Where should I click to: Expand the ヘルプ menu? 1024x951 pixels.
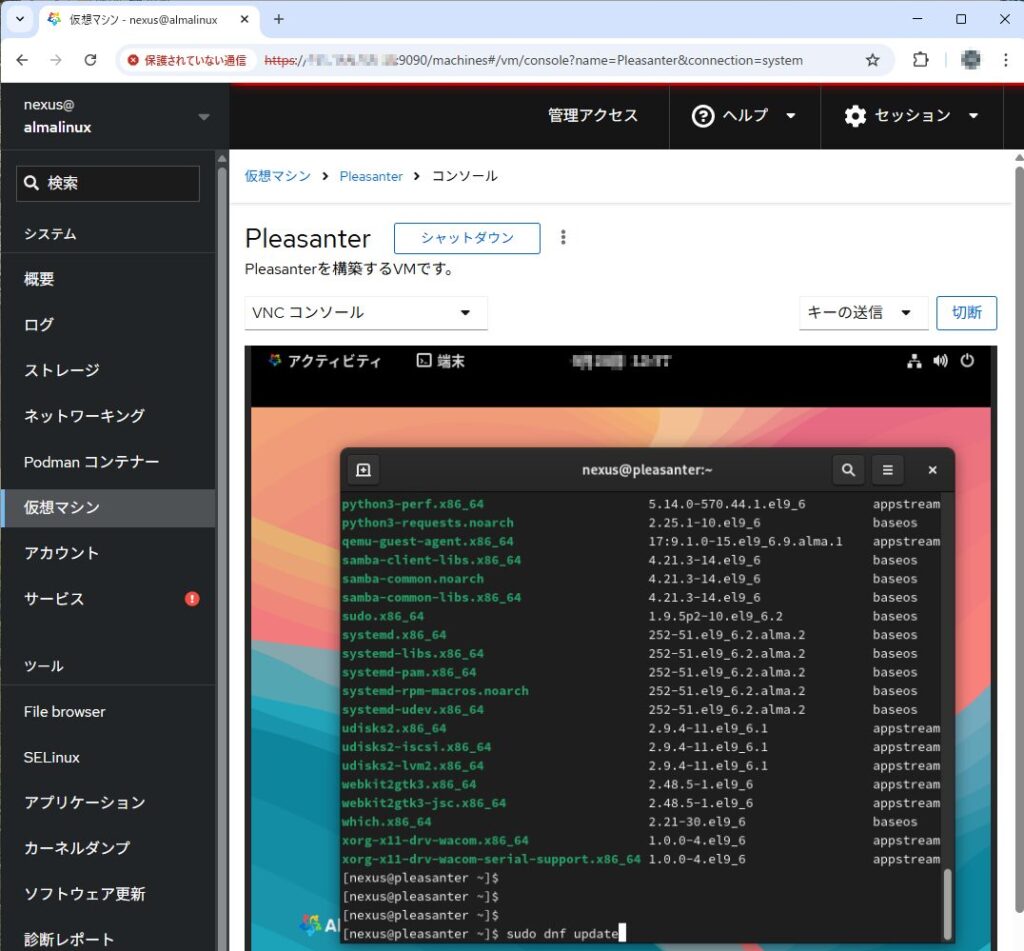point(744,116)
